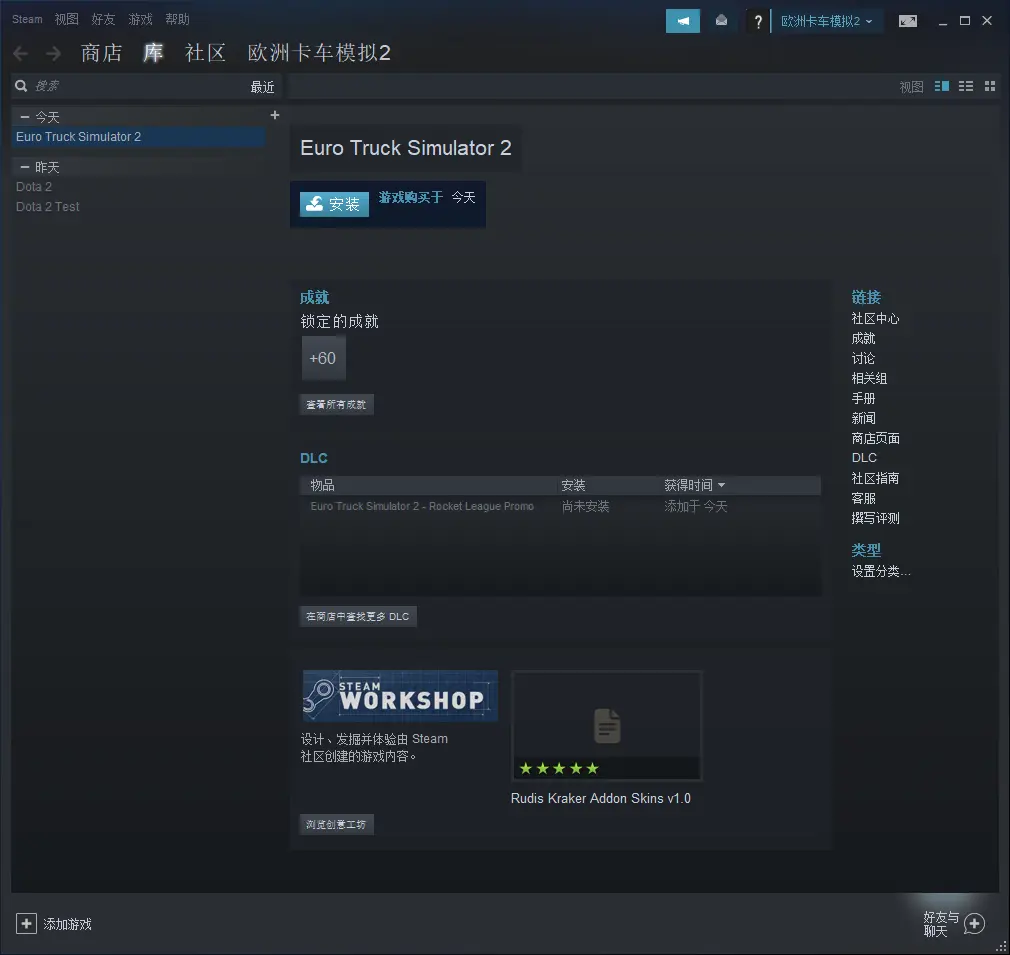Switch to detail view icon
Viewport: 1010px width, 955px height.
coord(942,86)
